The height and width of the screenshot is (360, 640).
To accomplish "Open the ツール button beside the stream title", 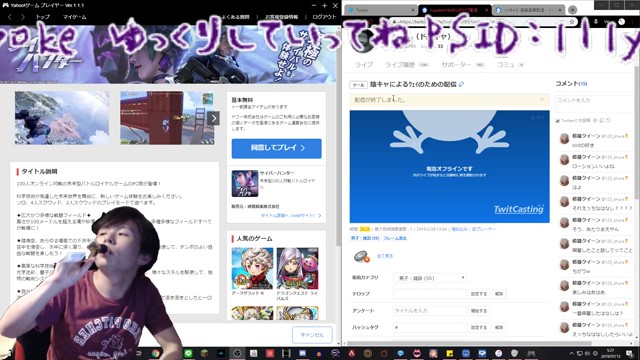I will (358, 85).
